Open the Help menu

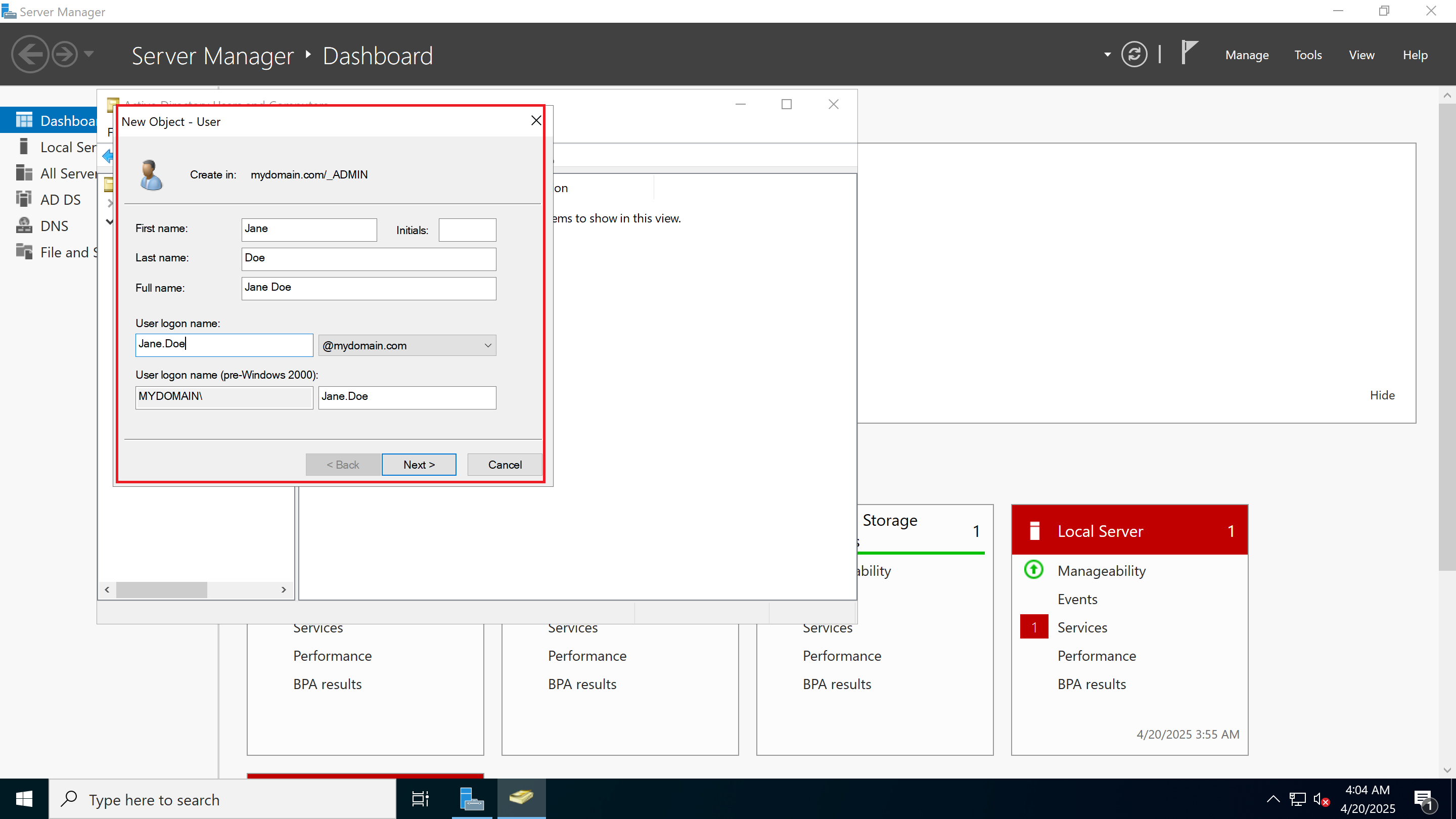[1415, 55]
